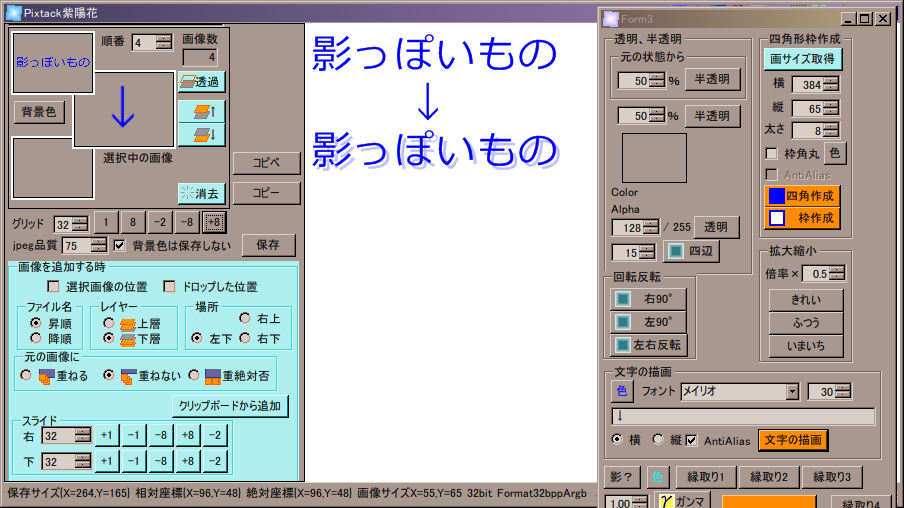Enable ドロップした位置 checkbox
The height and width of the screenshot is (508, 904).
tap(170, 287)
